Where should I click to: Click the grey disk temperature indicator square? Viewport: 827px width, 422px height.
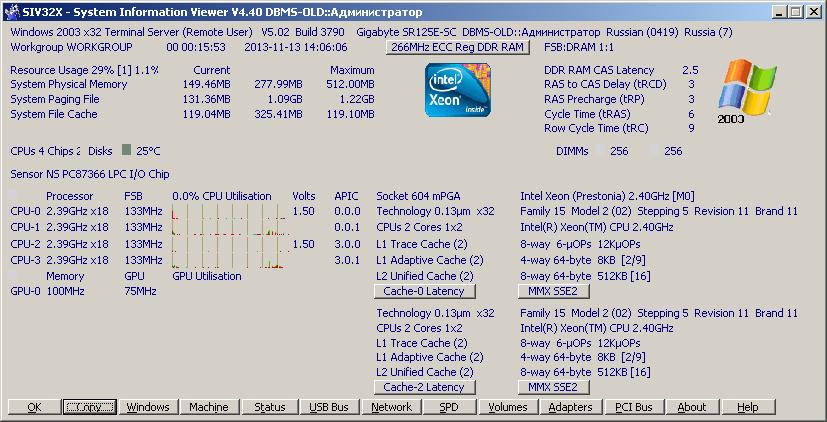pyautogui.click(x=126, y=150)
